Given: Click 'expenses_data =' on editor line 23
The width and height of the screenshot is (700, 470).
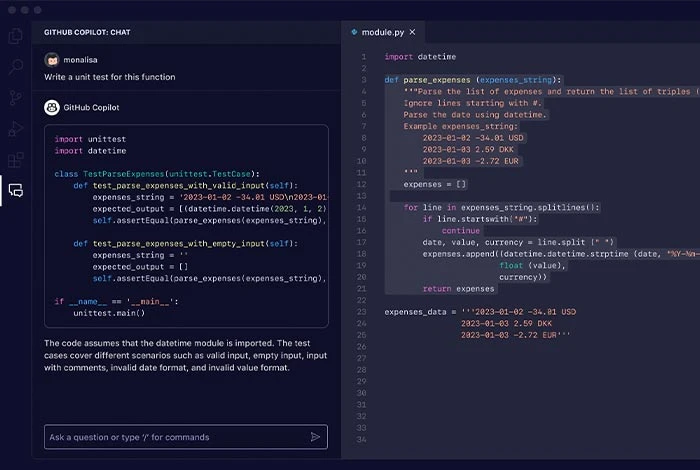Looking at the screenshot, I should pos(420,312).
